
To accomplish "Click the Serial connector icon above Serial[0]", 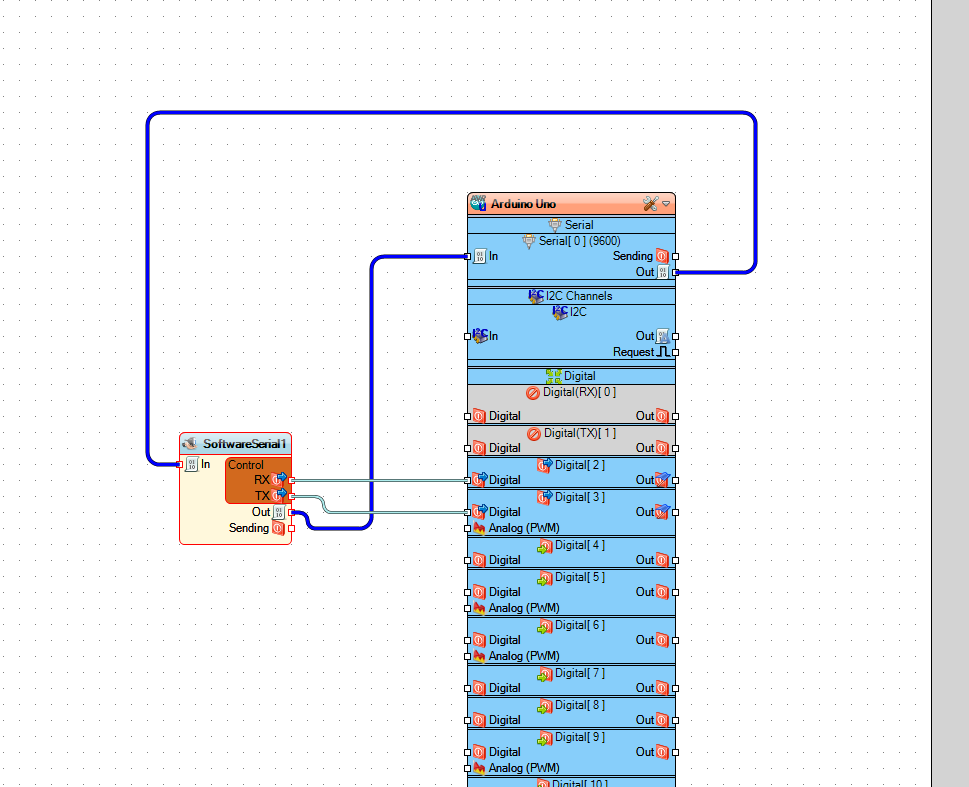I will (556, 224).
